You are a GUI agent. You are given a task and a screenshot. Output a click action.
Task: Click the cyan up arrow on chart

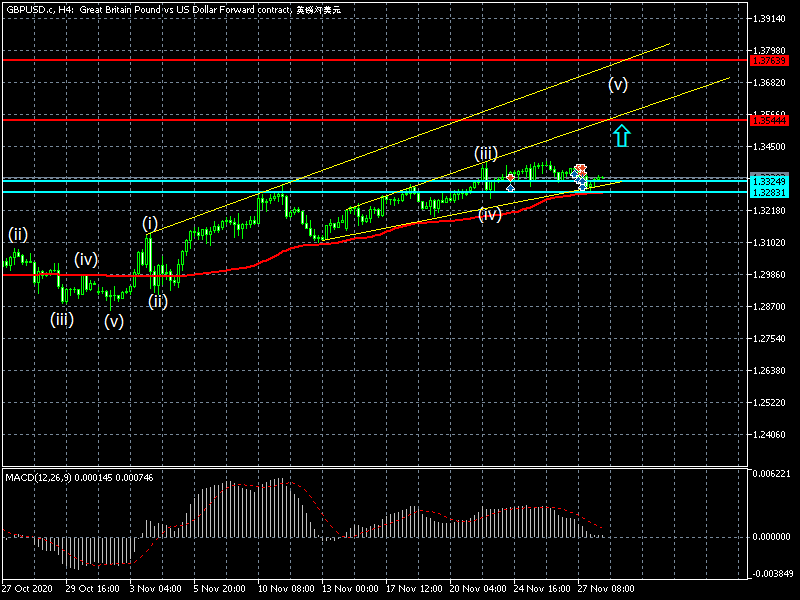pos(621,135)
